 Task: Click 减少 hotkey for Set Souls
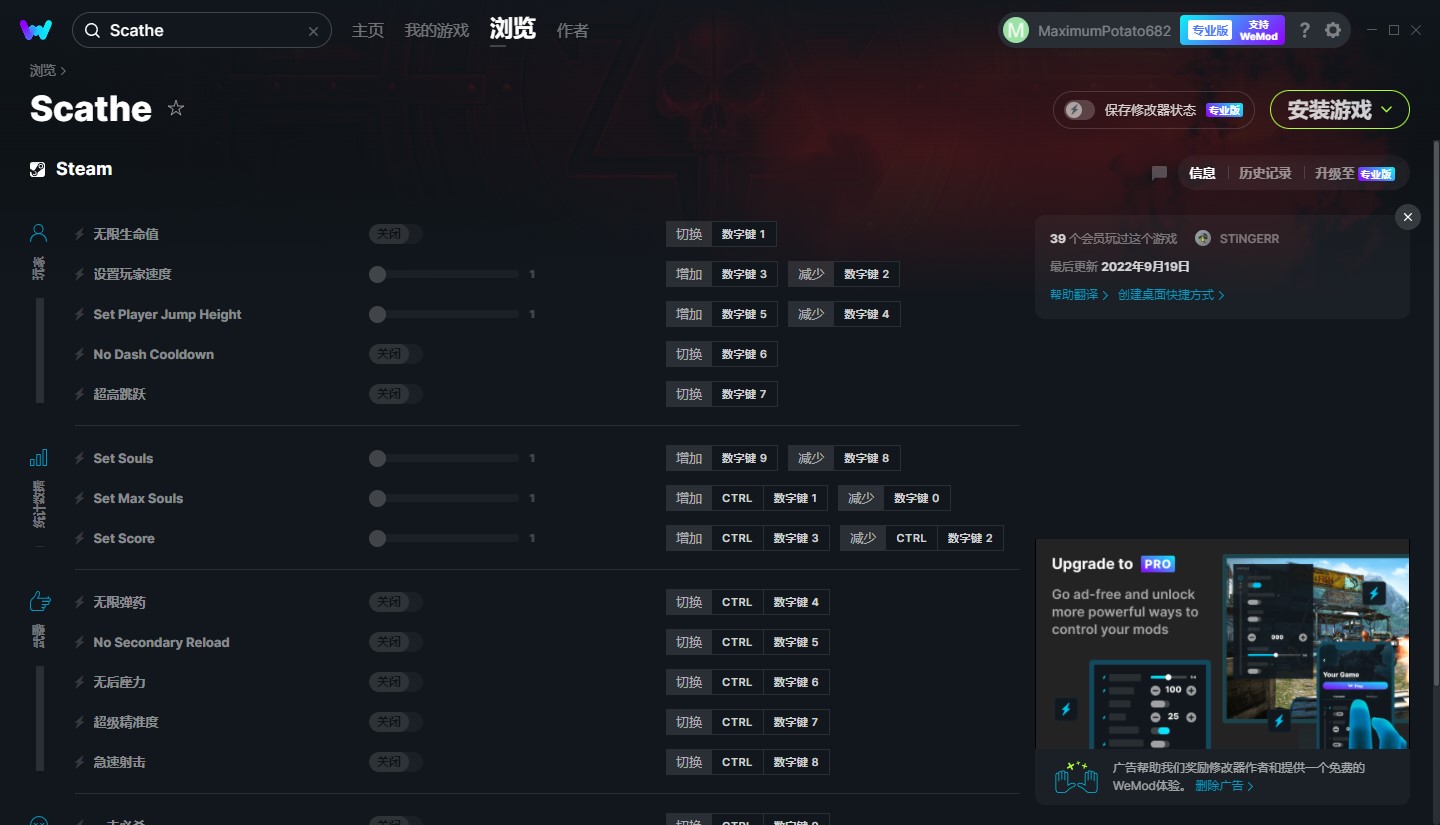coord(811,458)
